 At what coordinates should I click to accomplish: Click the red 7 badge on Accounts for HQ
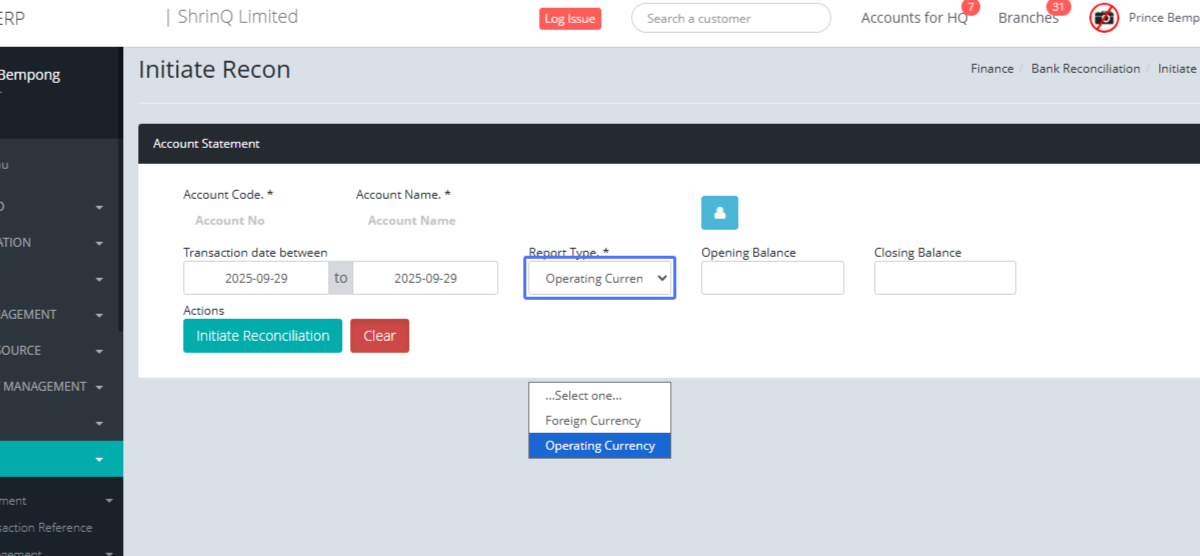[x=969, y=7]
